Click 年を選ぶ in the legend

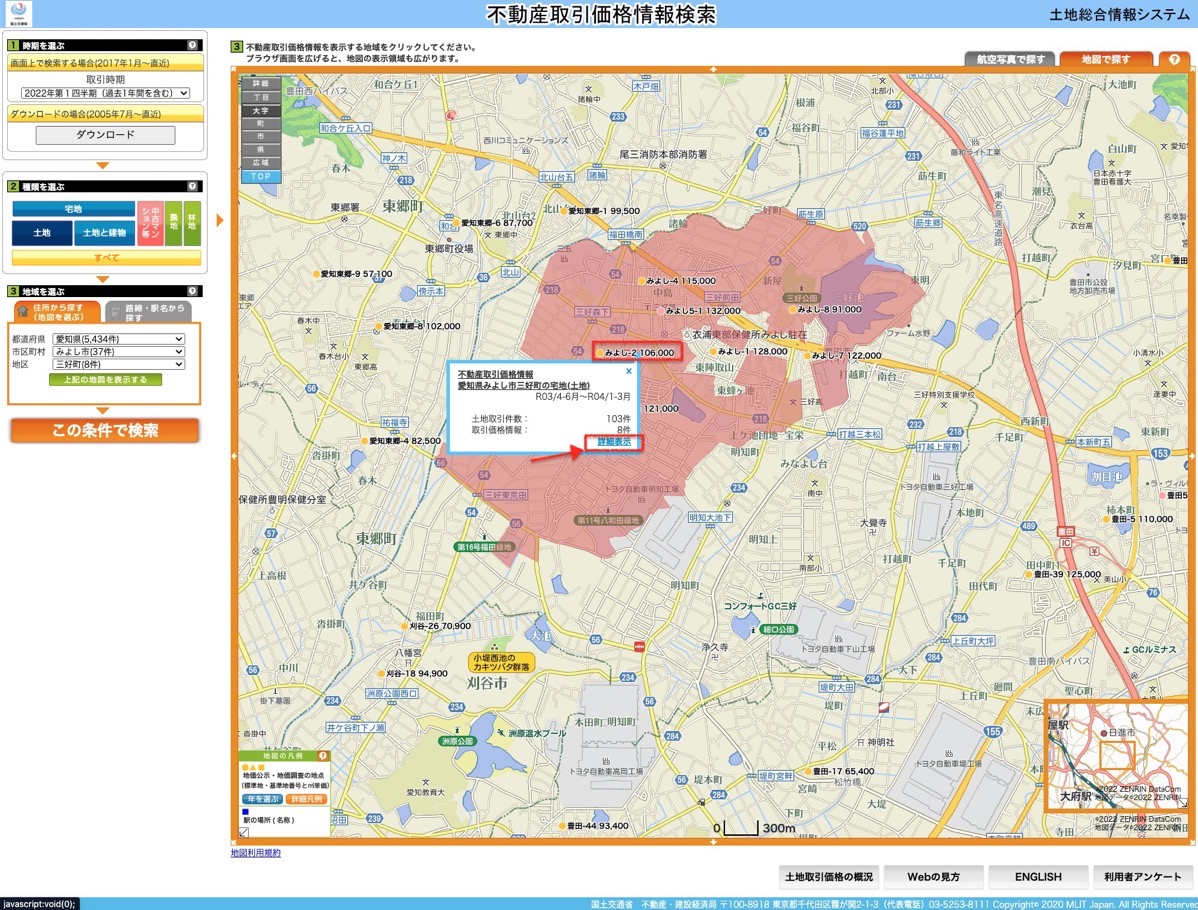263,799
